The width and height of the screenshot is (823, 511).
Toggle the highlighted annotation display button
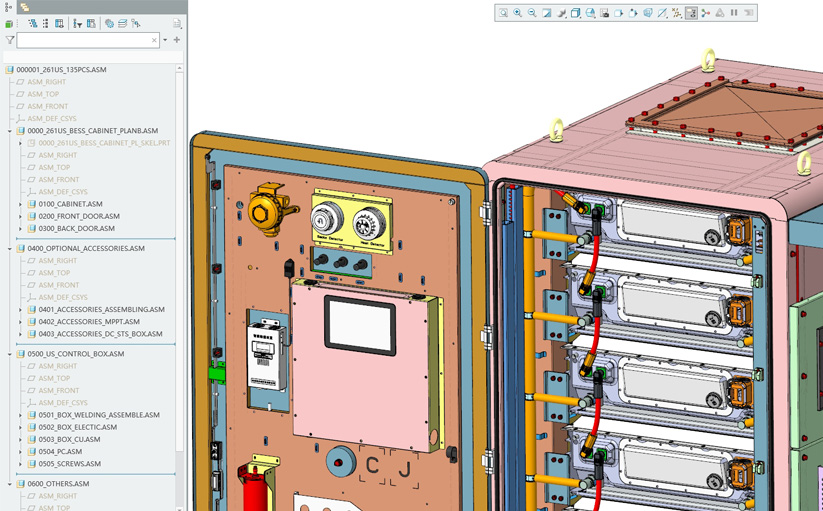point(691,13)
